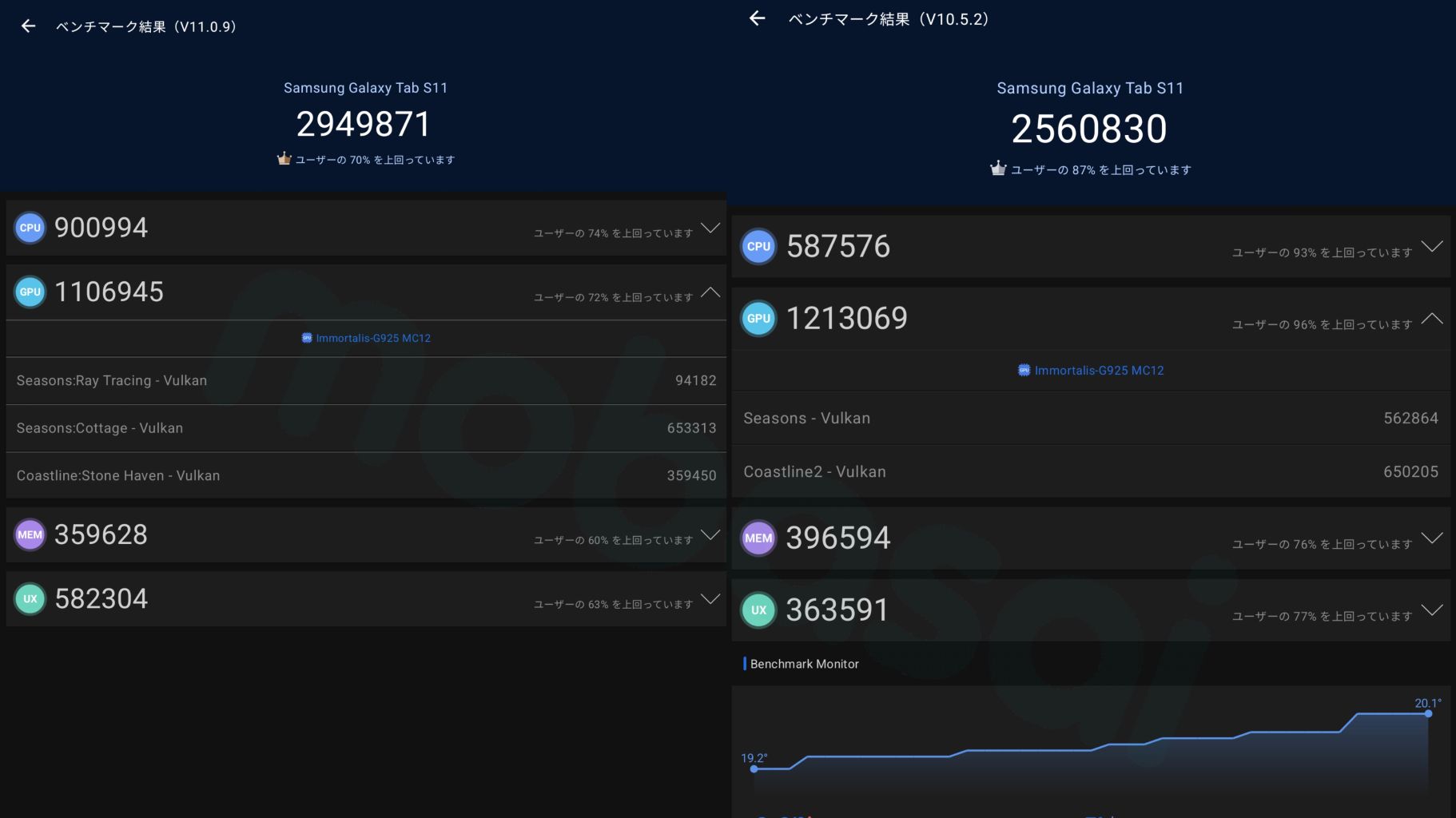
Task: Open Immortalis-G925 MC12 link in V10 panel
Action: (1091, 371)
